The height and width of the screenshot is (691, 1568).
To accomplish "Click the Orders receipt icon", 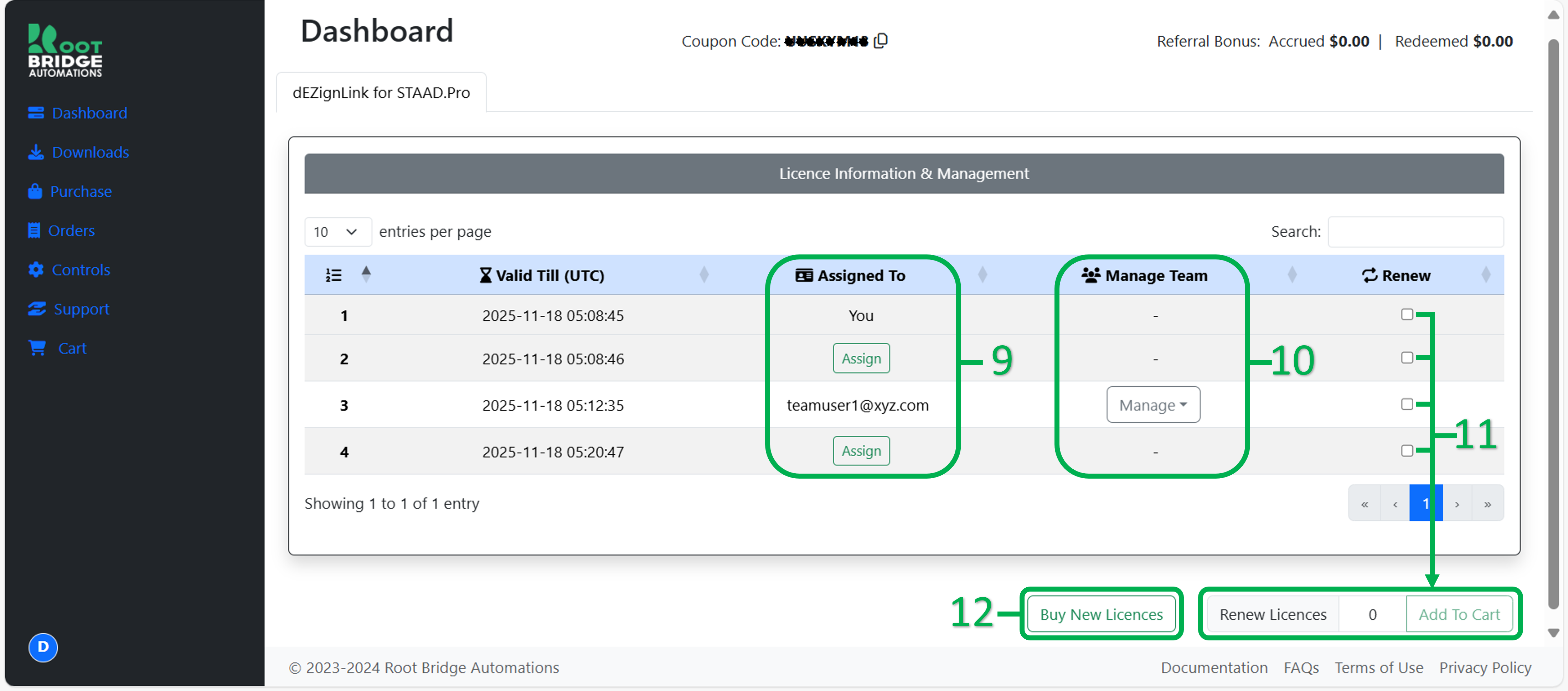I will pos(34,231).
